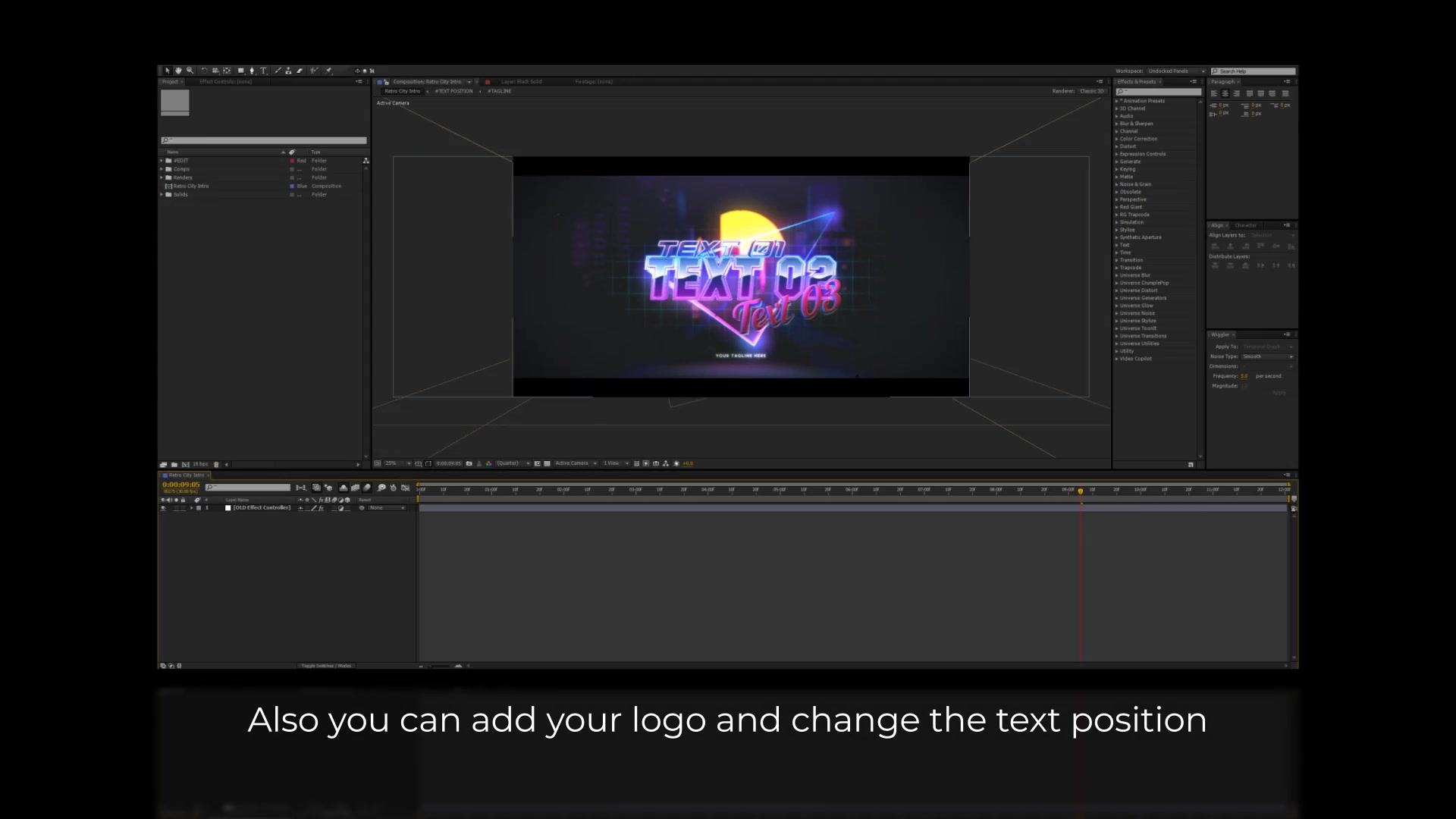Click the timeline current time 0:00:09:05

[181, 485]
